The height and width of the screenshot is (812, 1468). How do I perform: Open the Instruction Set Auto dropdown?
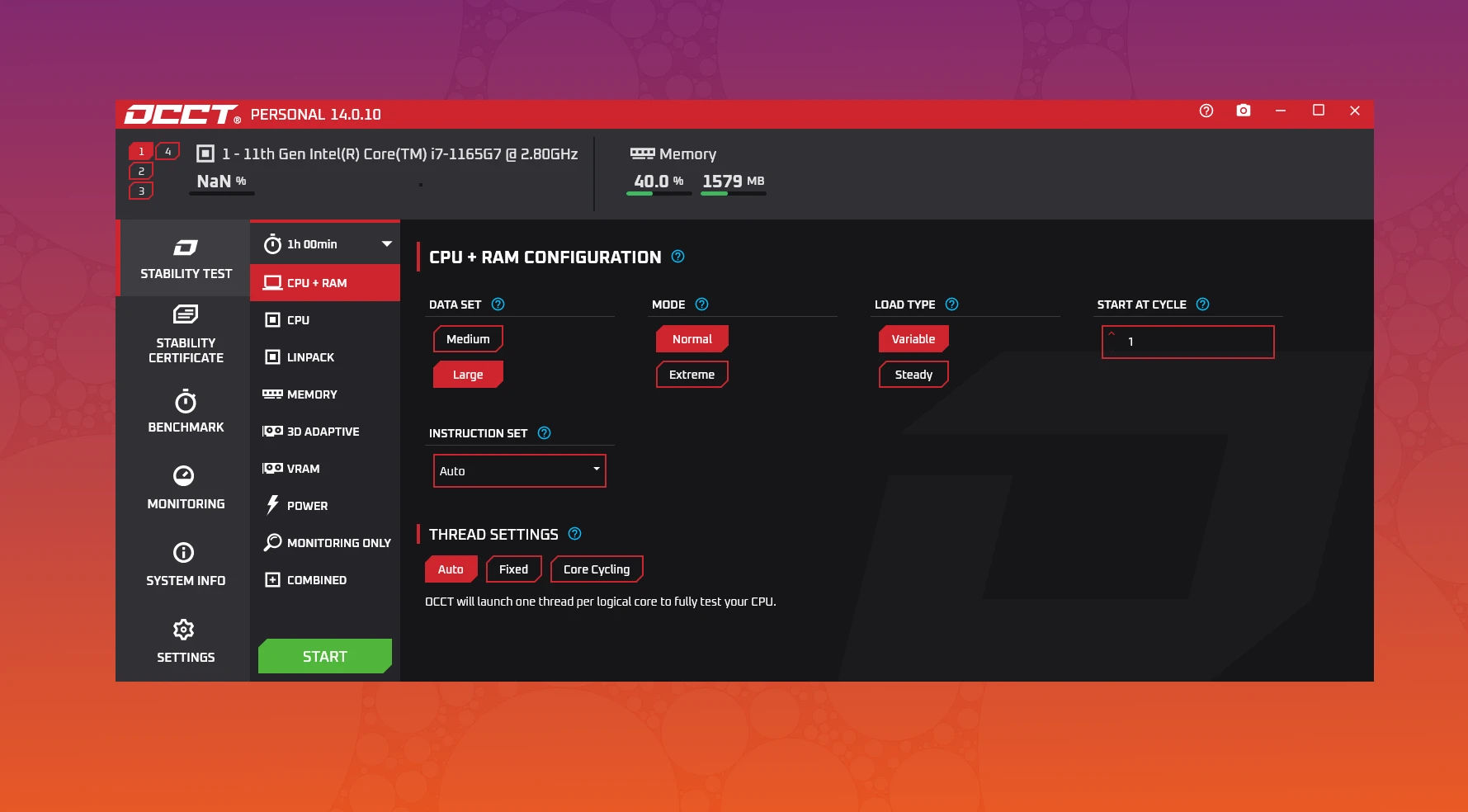(x=519, y=471)
